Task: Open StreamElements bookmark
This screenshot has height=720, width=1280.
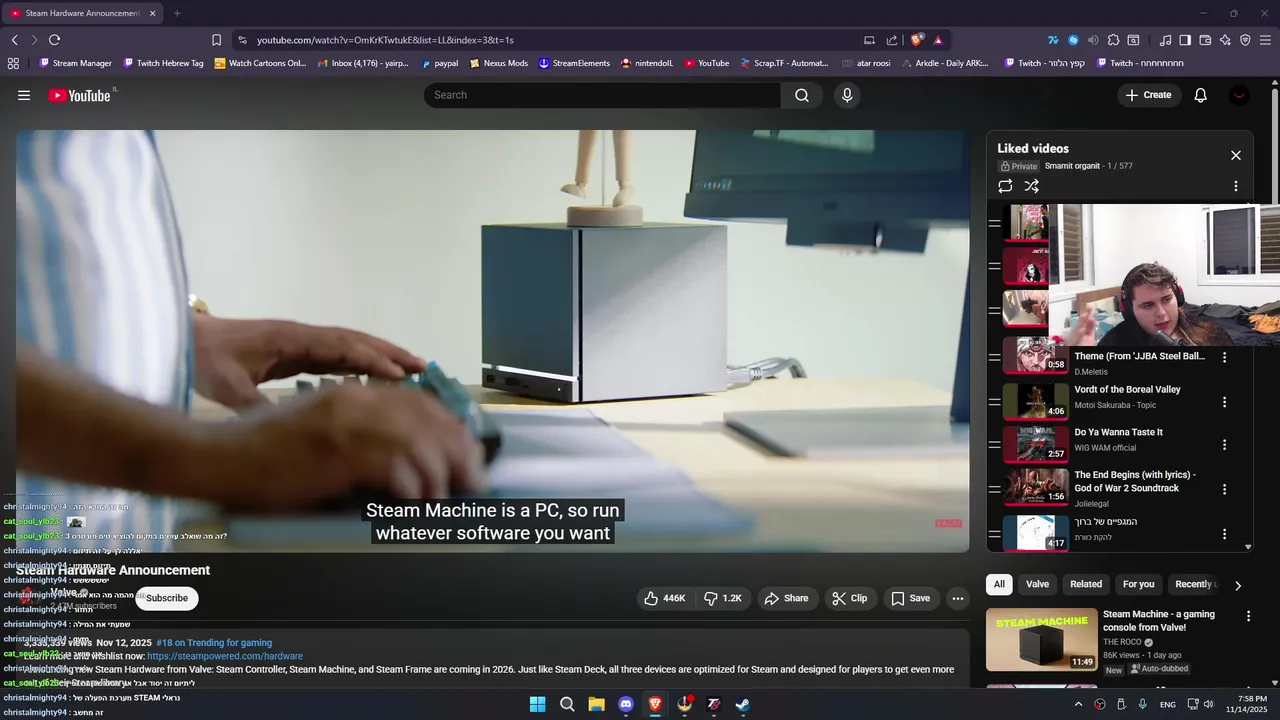Action: click(574, 63)
